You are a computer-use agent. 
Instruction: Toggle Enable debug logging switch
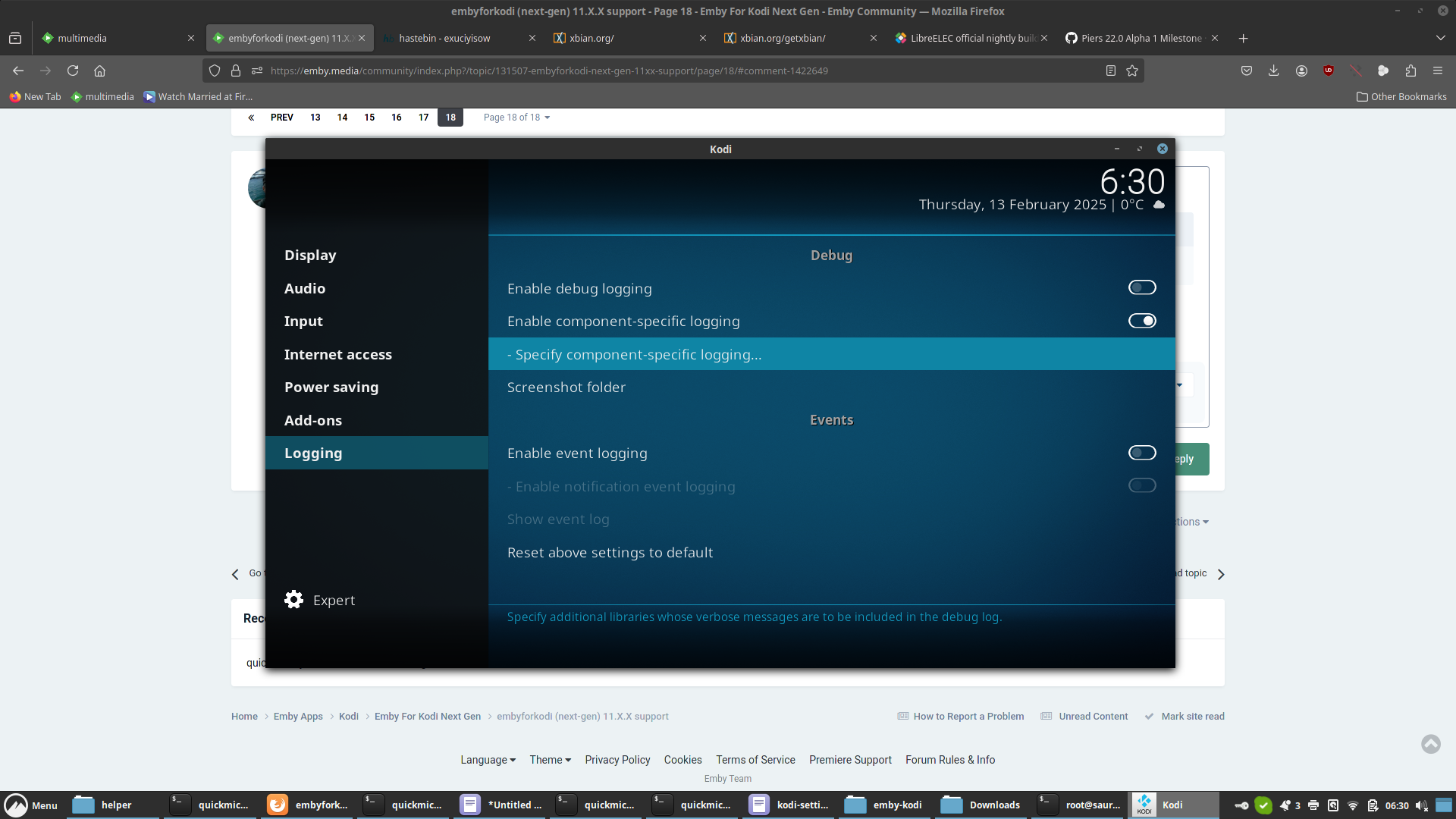click(x=1141, y=287)
